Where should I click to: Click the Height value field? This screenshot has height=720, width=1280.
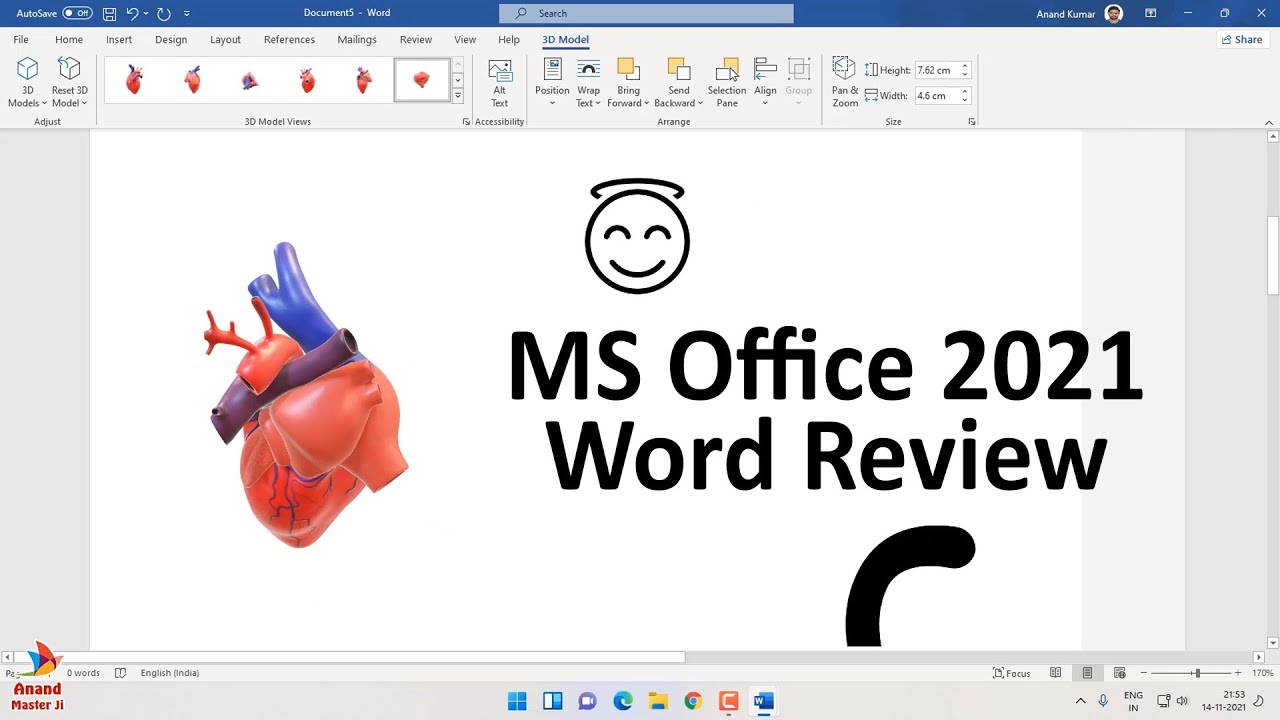(936, 70)
